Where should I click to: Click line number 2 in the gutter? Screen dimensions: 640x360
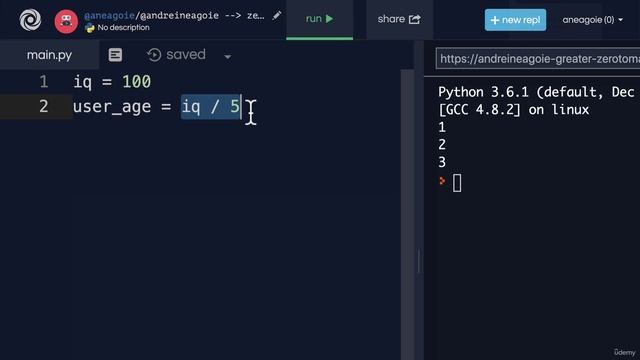click(44, 107)
